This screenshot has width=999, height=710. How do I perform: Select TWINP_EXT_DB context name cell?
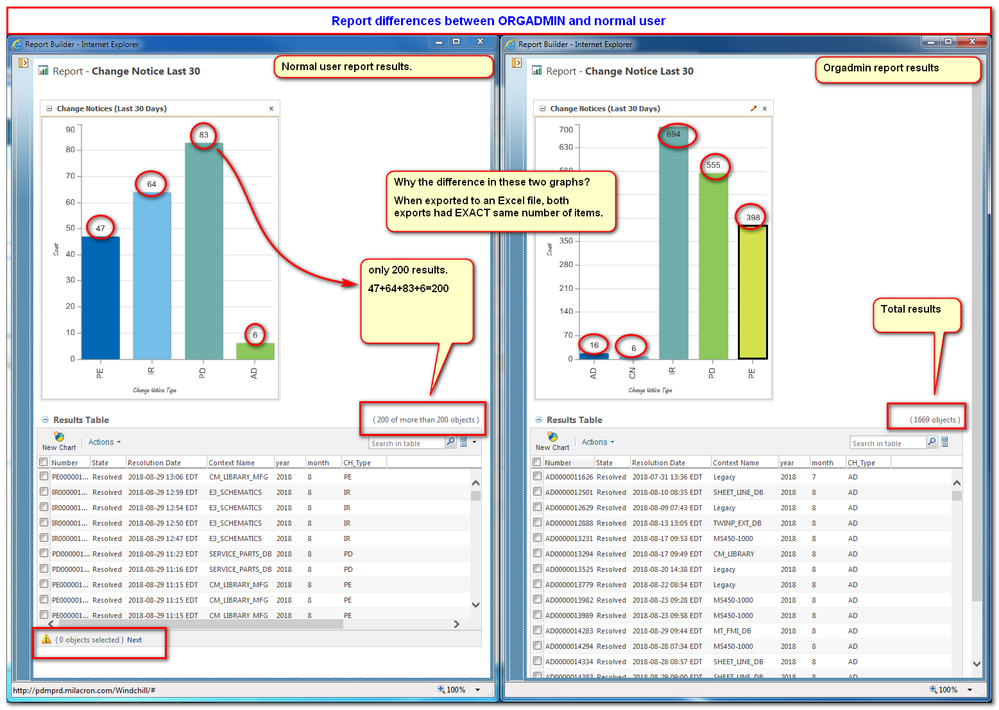[737, 523]
